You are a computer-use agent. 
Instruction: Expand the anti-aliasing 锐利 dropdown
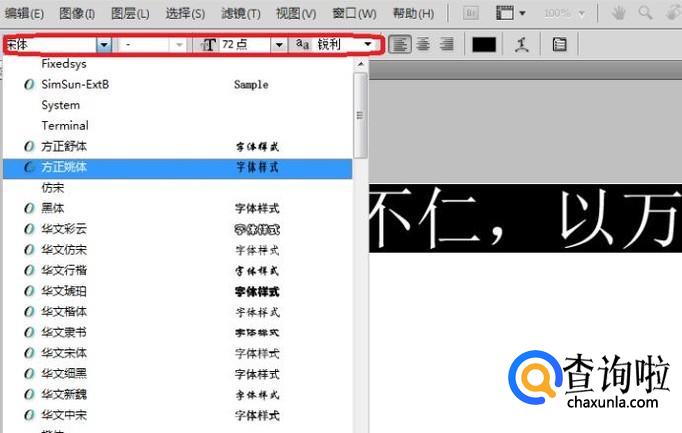(367, 45)
